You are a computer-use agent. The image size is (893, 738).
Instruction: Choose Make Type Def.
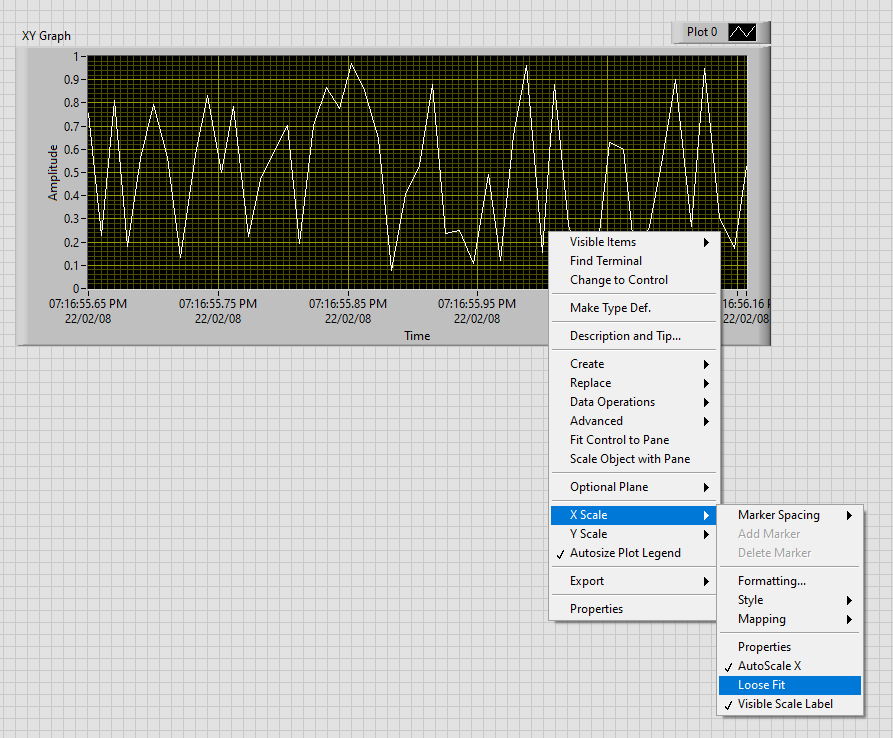[633, 308]
